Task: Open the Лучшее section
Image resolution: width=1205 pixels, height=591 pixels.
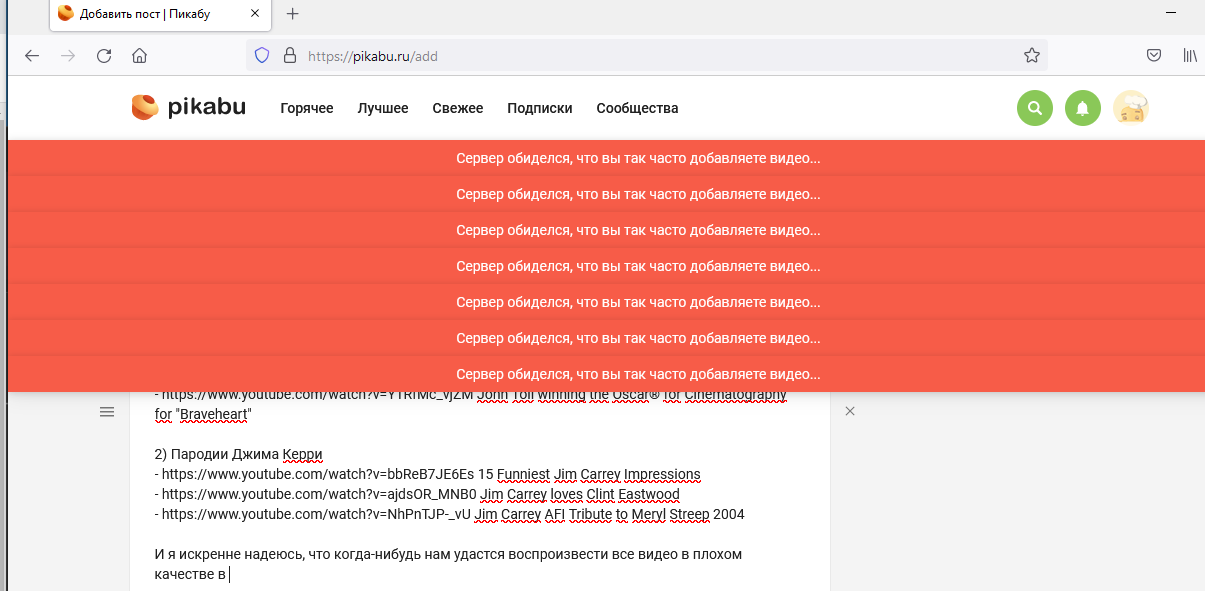Action: (x=383, y=108)
